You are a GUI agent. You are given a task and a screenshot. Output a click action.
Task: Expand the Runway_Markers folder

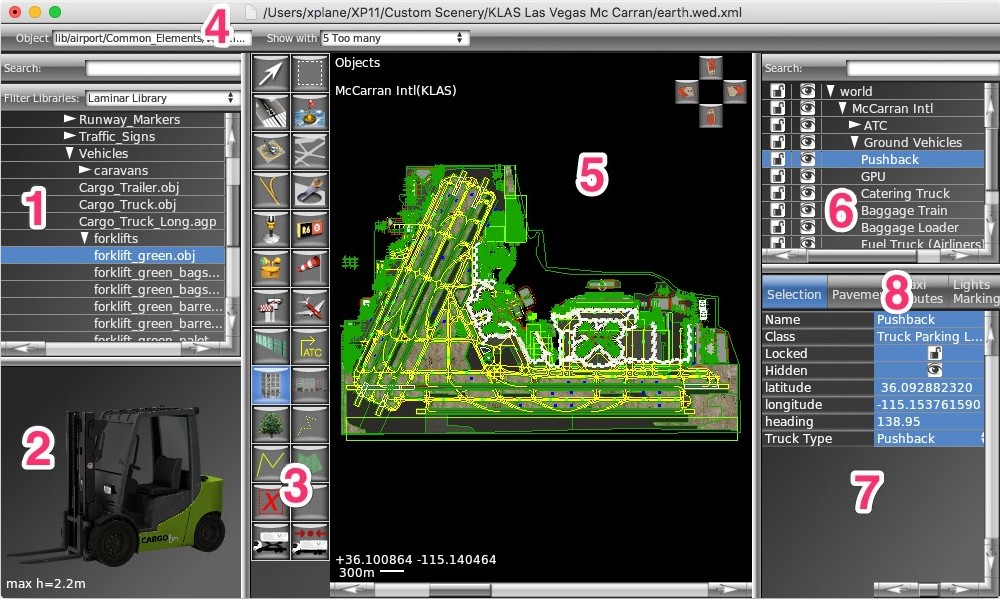(70, 119)
